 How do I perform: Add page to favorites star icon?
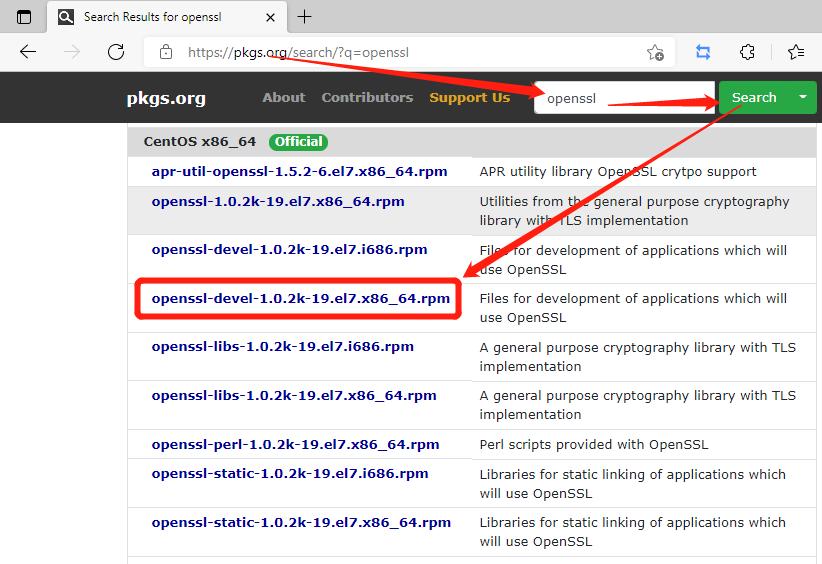click(x=655, y=52)
